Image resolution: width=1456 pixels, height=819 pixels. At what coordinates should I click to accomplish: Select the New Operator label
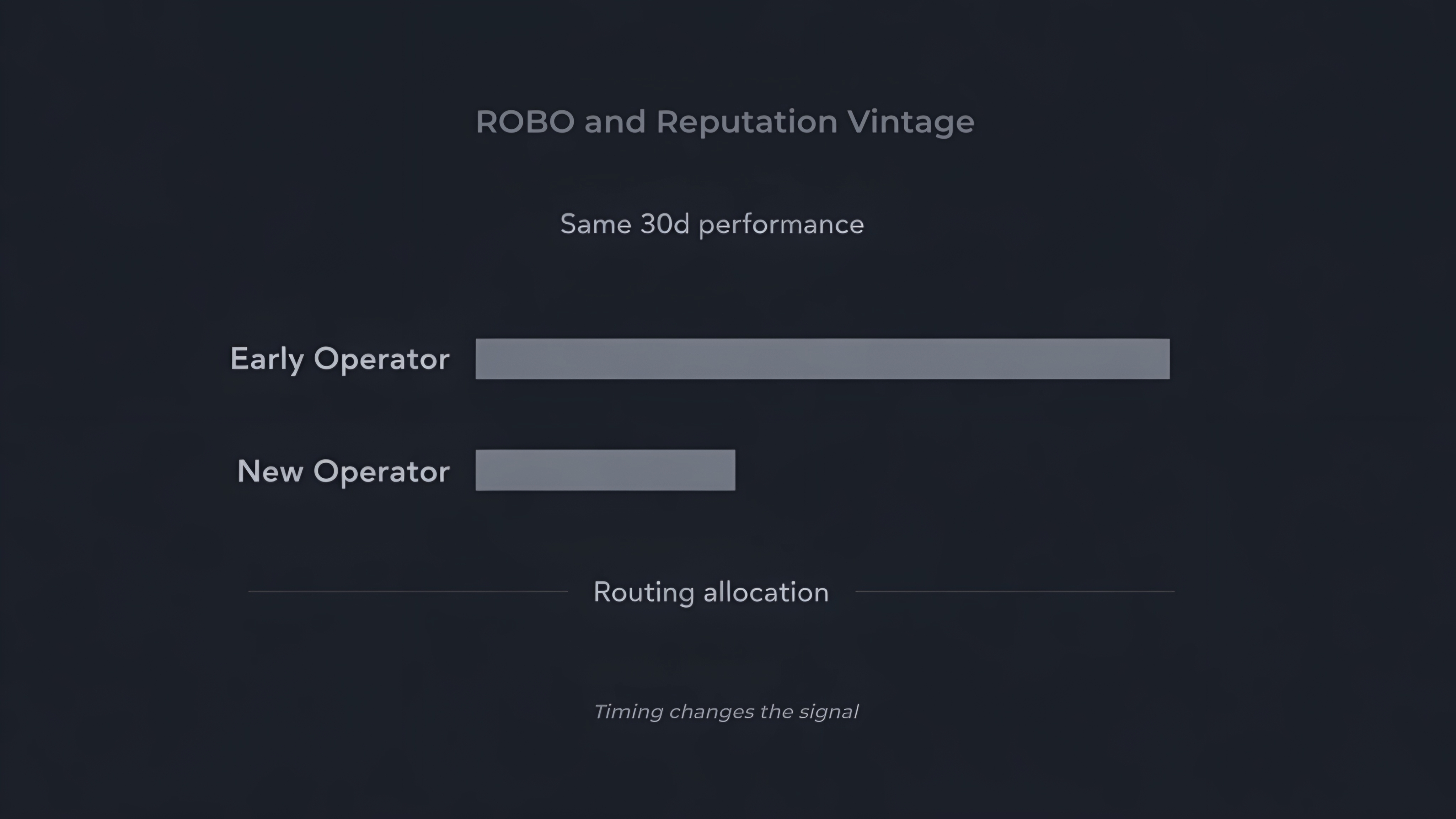(343, 471)
